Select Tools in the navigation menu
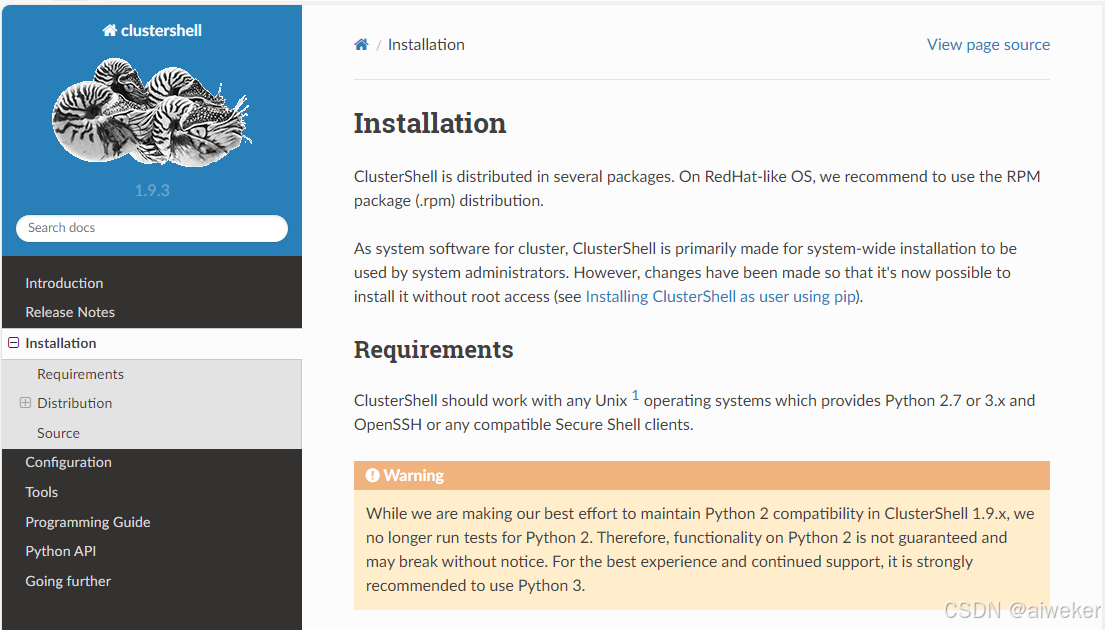1105x630 pixels. (x=41, y=492)
